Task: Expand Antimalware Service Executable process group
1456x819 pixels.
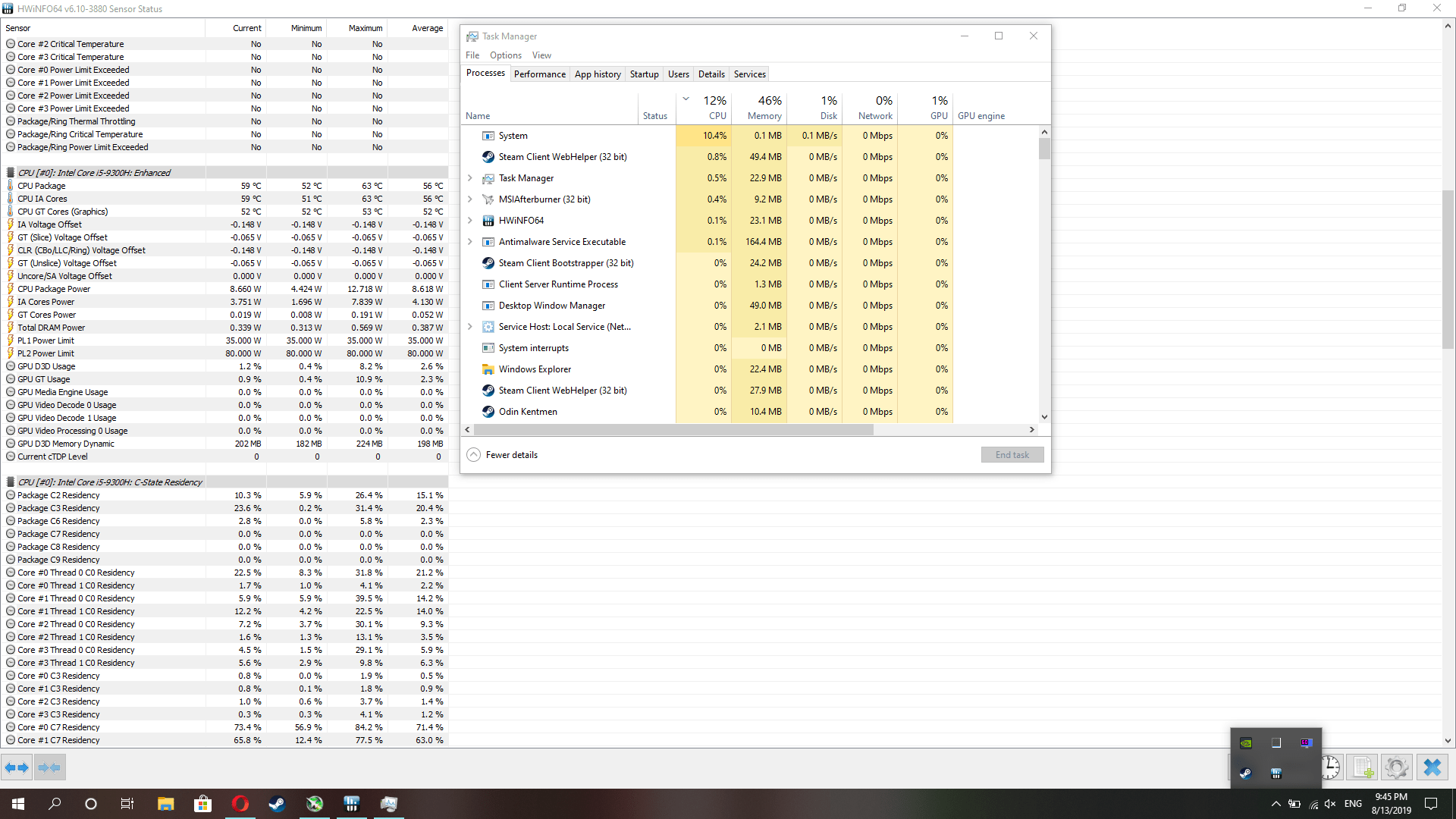Action: pos(470,242)
